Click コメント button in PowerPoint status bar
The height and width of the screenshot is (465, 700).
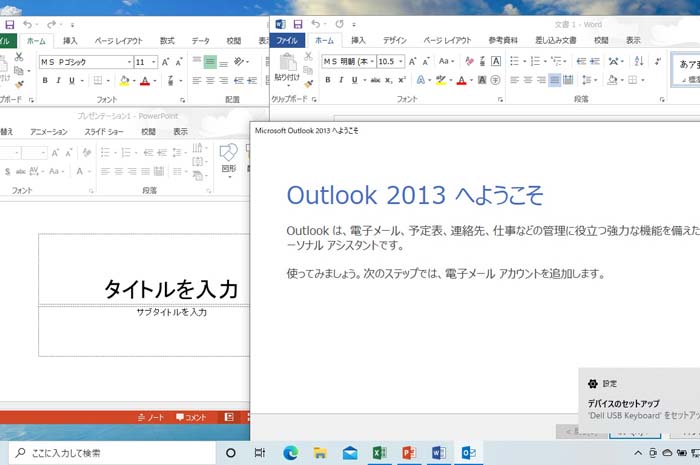click(191, 417)
